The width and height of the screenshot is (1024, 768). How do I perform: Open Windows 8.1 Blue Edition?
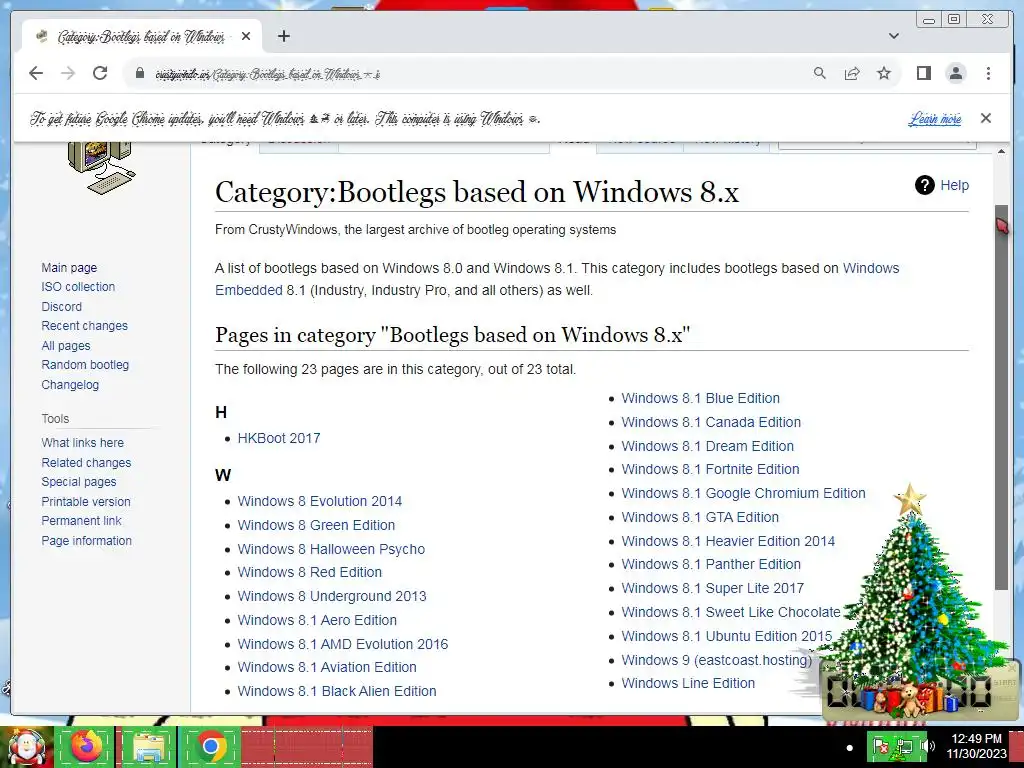[701, 398]
